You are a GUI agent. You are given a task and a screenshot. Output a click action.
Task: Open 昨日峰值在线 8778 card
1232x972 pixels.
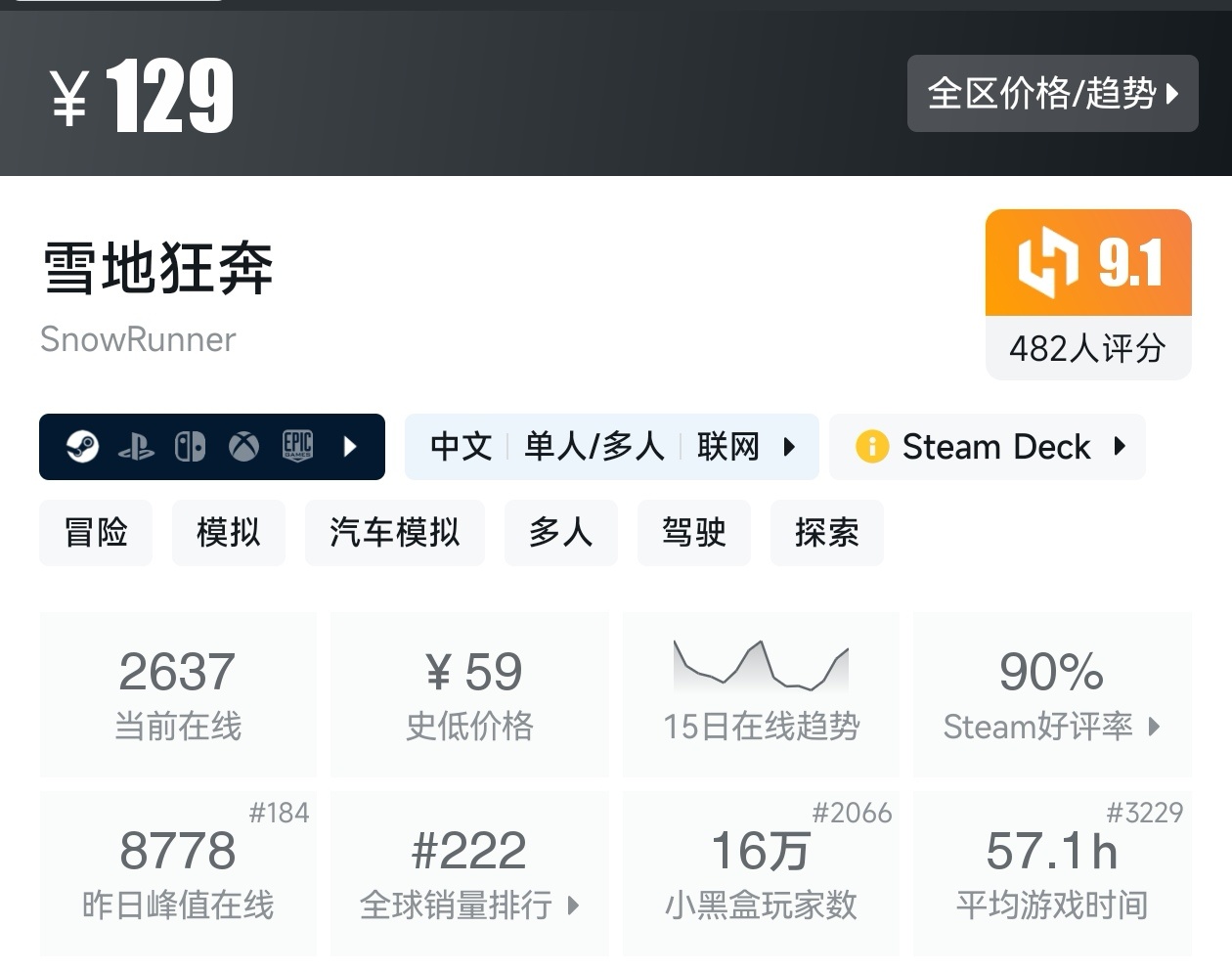point(178,873)
